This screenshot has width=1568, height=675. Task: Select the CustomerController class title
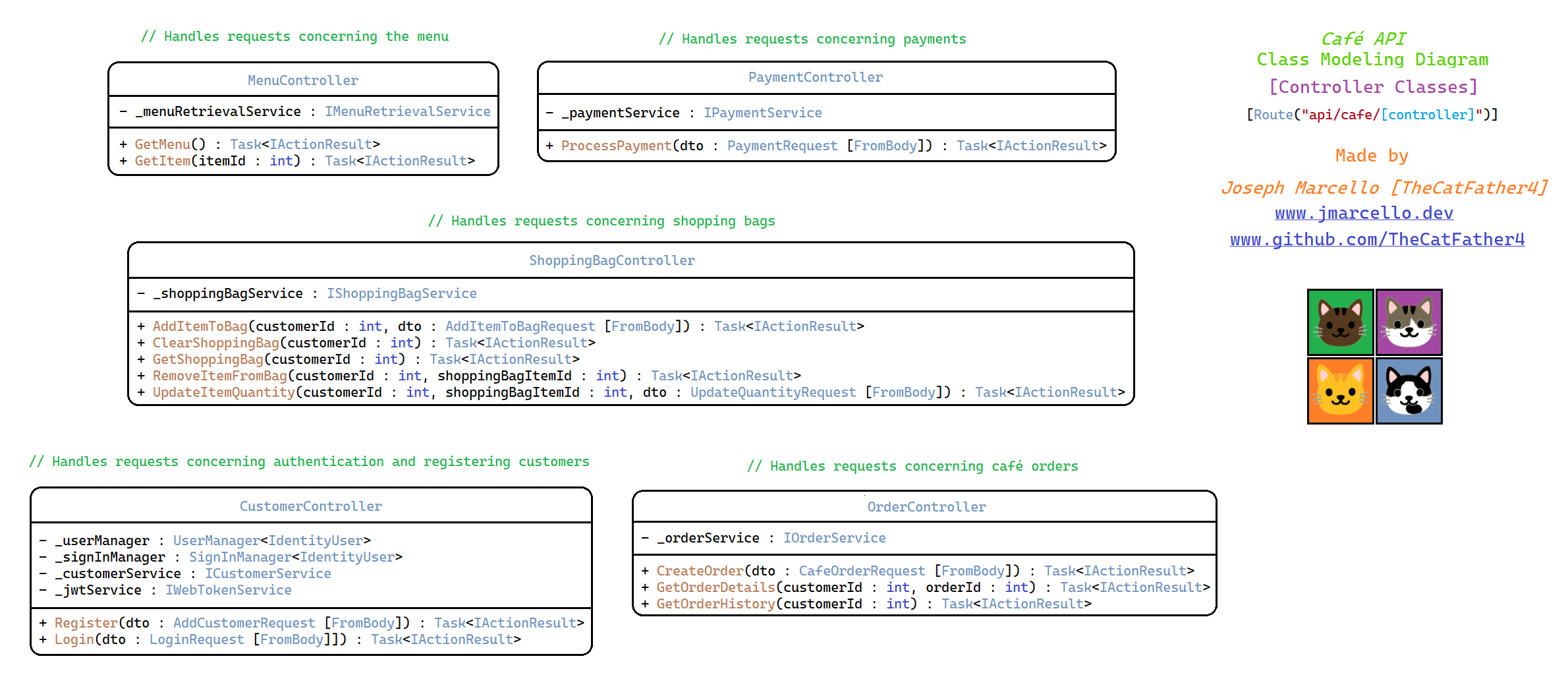click(310, 506)
